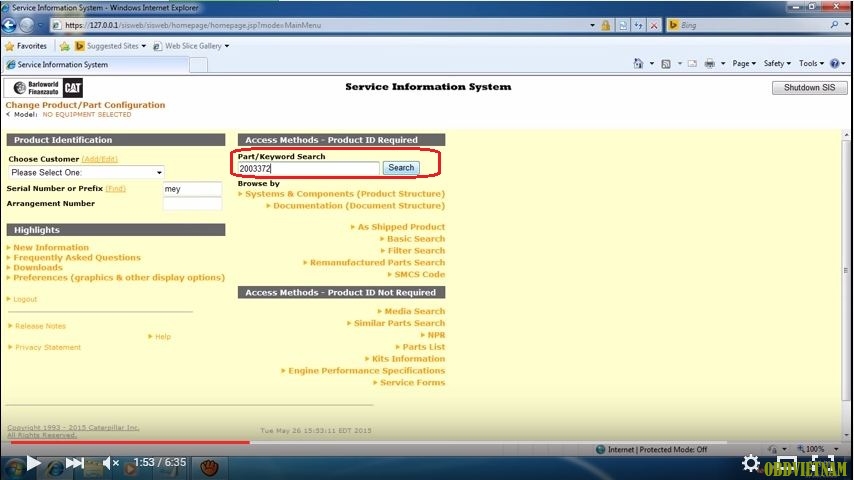Expand the Tools menu

(x=809, y=63)
